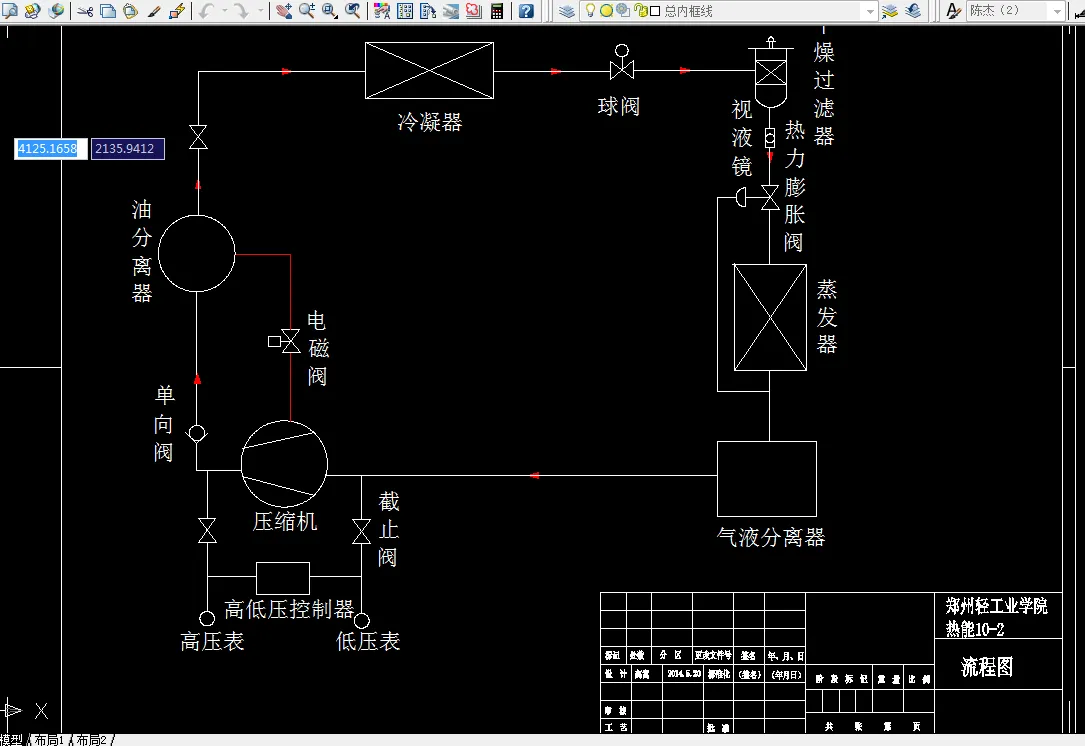Open the Markup Set Manager icon
Image resolution: width=1085 pixels, height=746 pixels.
473,10
